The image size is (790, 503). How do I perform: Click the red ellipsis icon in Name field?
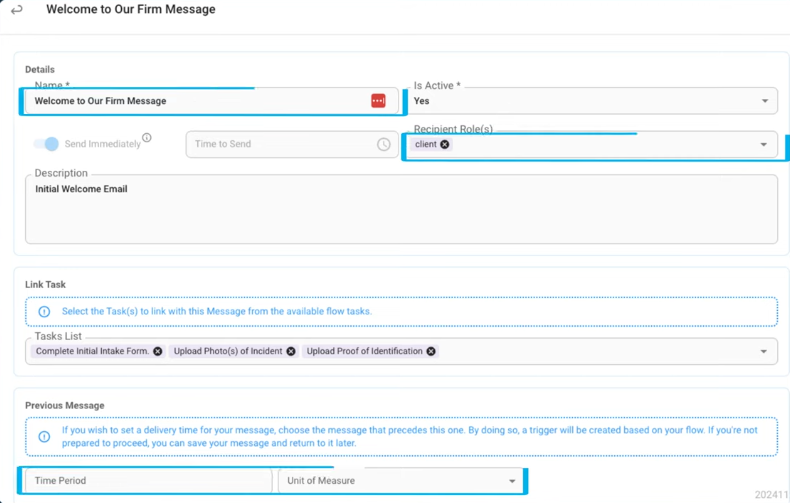tap(378, 101)
